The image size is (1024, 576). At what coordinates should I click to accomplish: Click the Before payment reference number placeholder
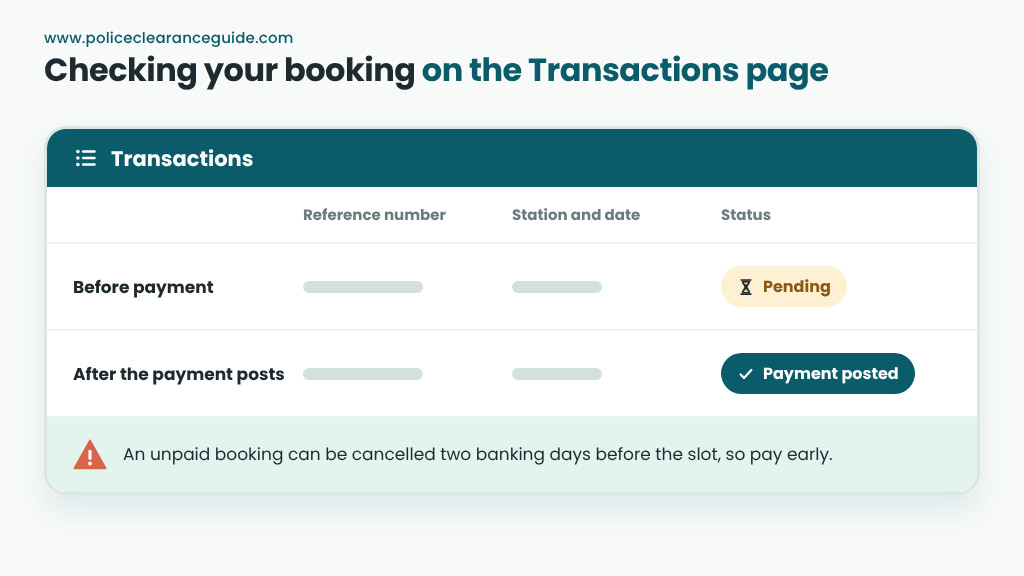363,287
